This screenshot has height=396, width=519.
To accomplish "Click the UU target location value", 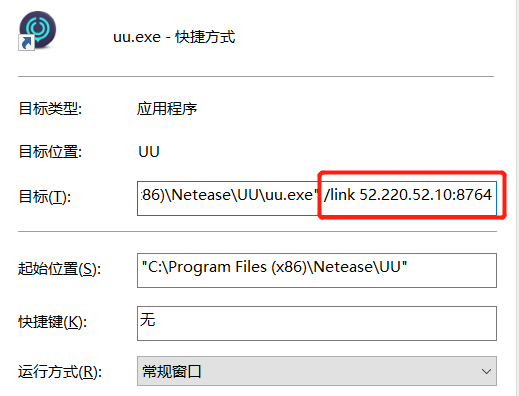I will point(149,152).
